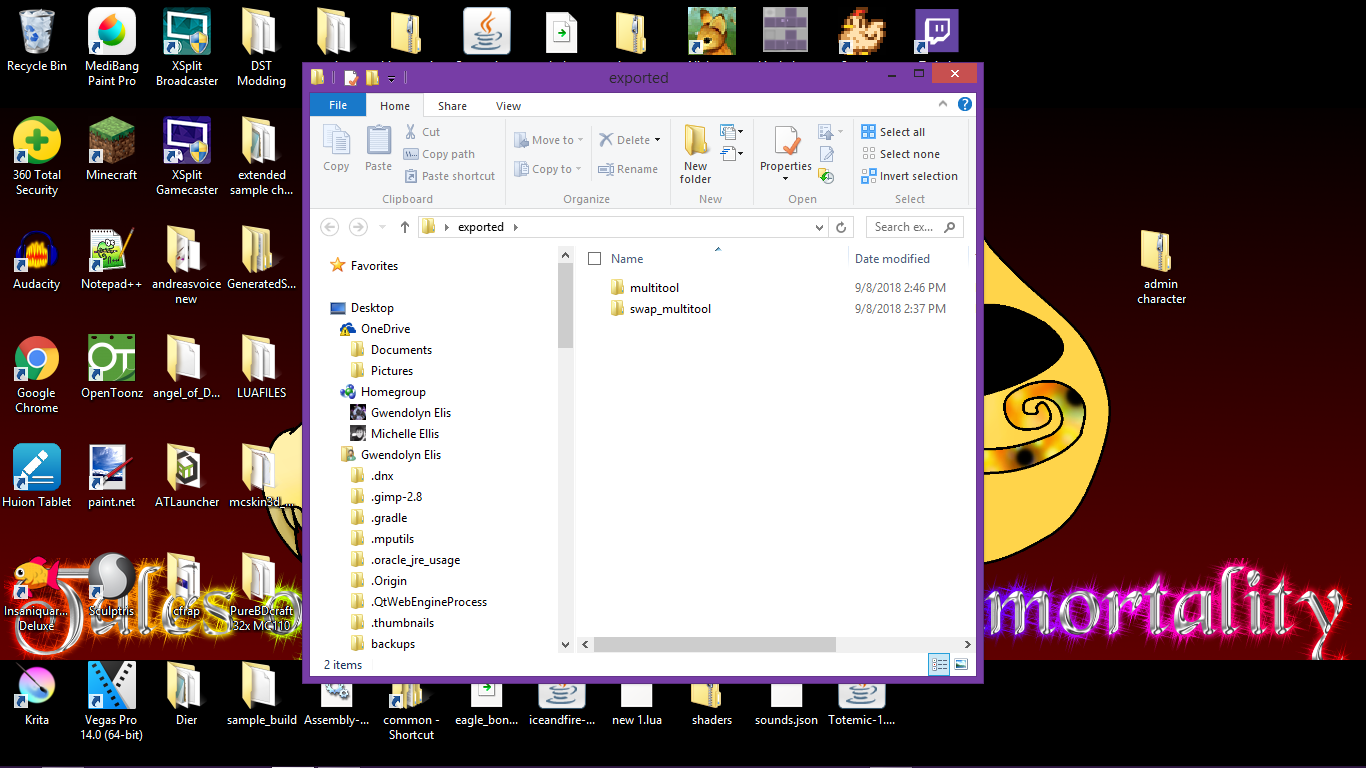Tick the select-all checkbox beside Name
The height and width of the screenshot is (768, 1366).
[x=595, y=259]
